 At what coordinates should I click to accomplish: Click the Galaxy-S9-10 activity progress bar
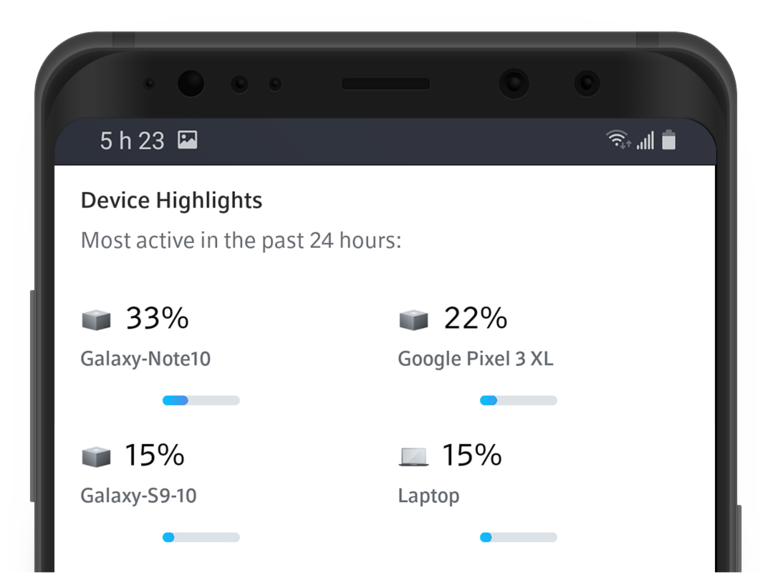coord(201,537)
